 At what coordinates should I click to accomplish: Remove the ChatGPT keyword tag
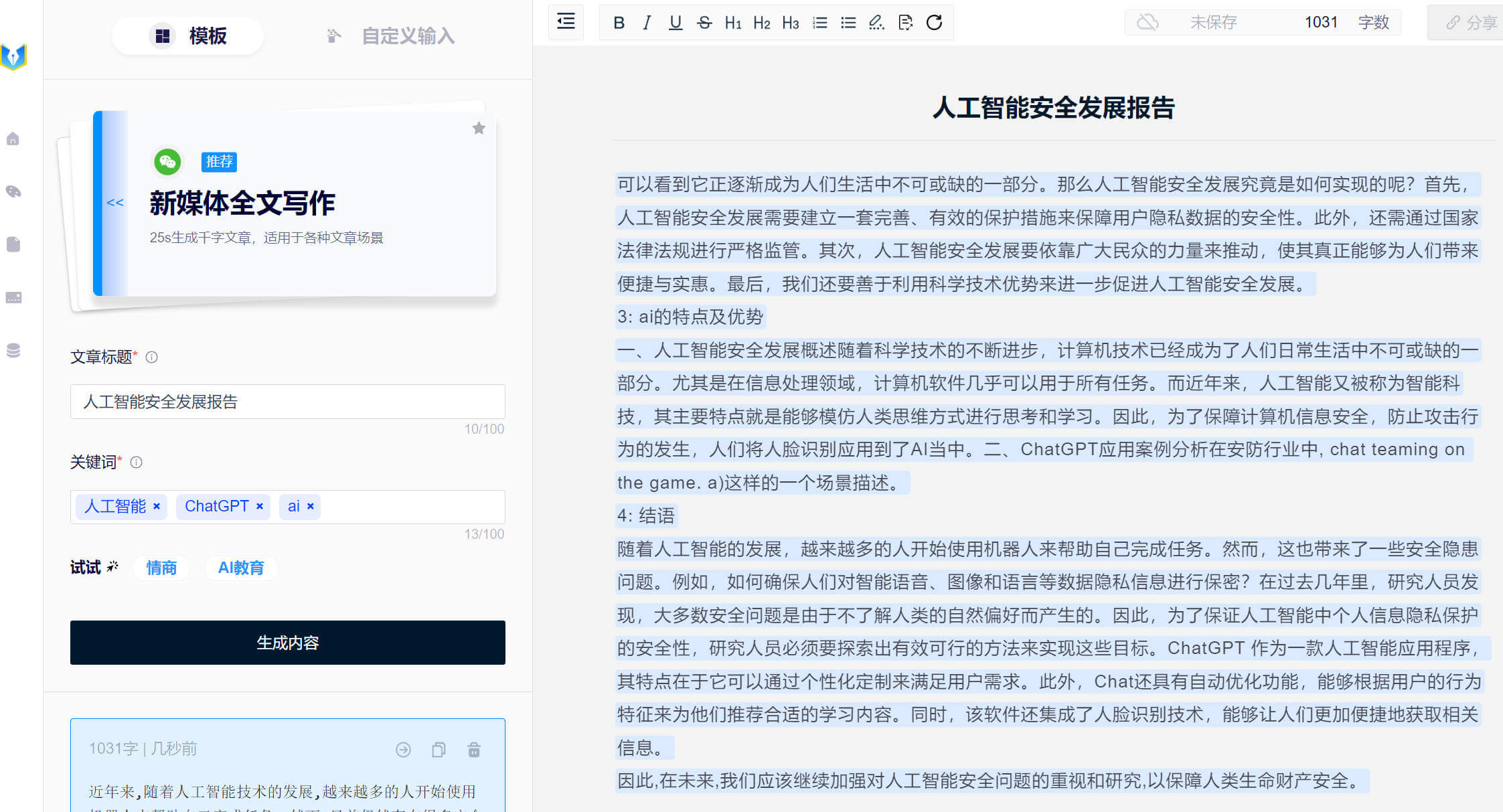click(x=260, y=506)
